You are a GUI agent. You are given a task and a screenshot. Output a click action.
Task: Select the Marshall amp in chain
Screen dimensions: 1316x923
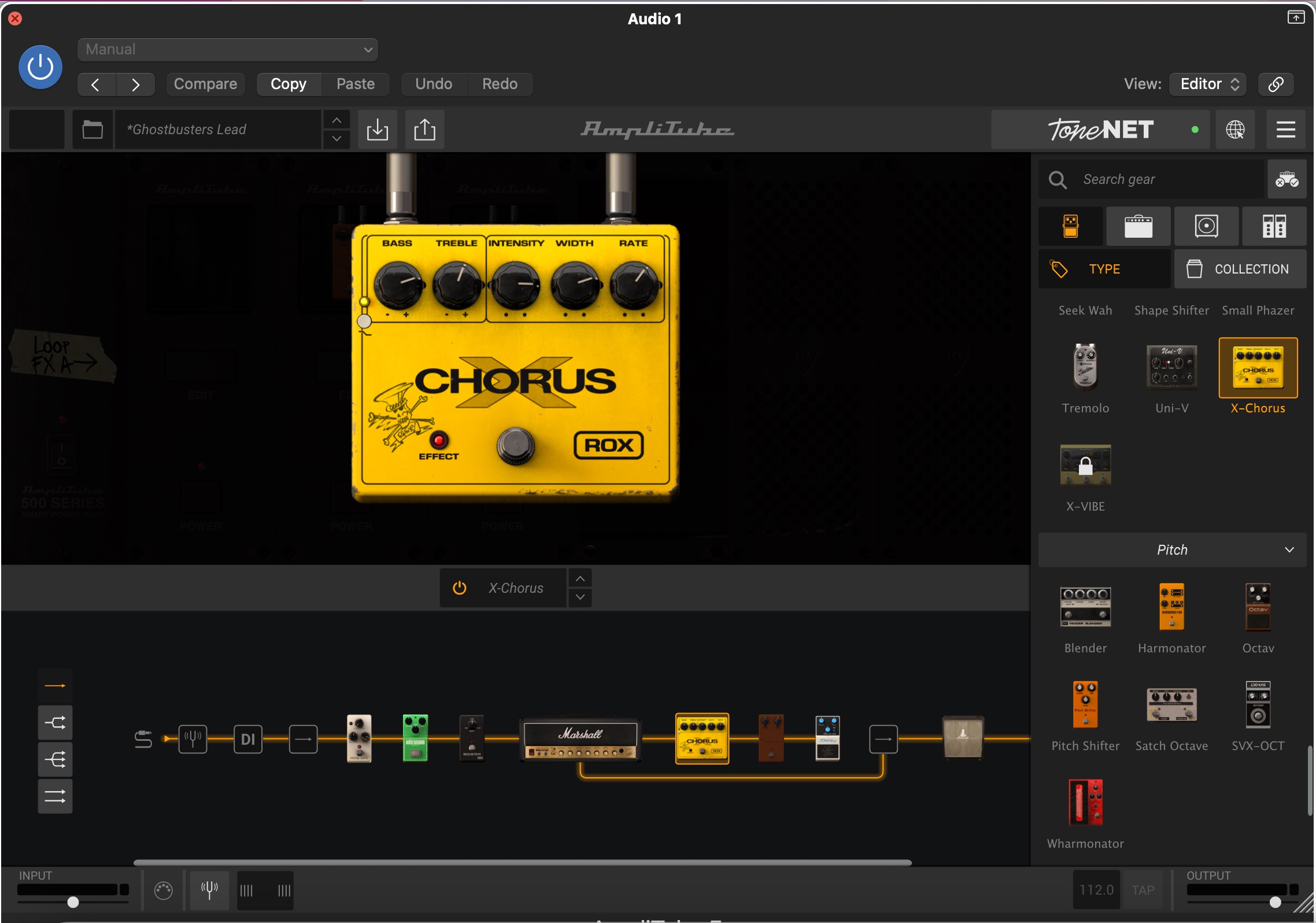tap(581, 739)
